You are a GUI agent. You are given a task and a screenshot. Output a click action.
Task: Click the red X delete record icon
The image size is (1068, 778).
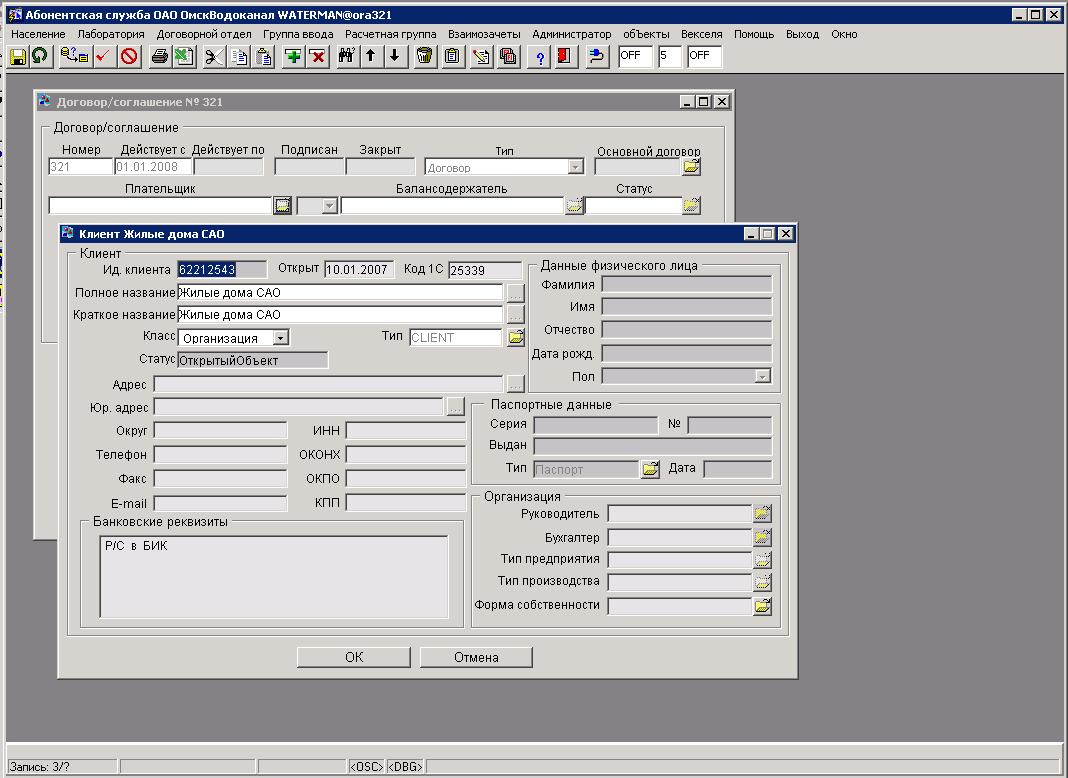click(317, 57)
